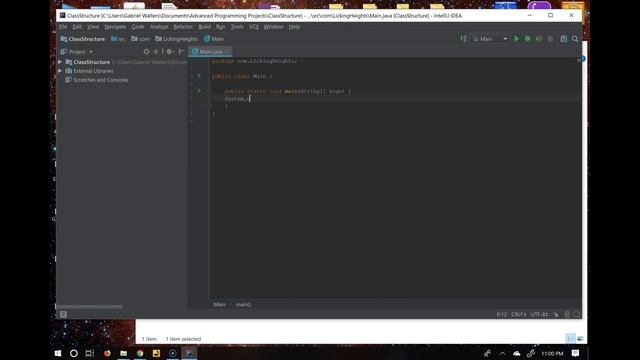Open the Help menu
Screen dimensions: 640x360
[x=294, y=27]
